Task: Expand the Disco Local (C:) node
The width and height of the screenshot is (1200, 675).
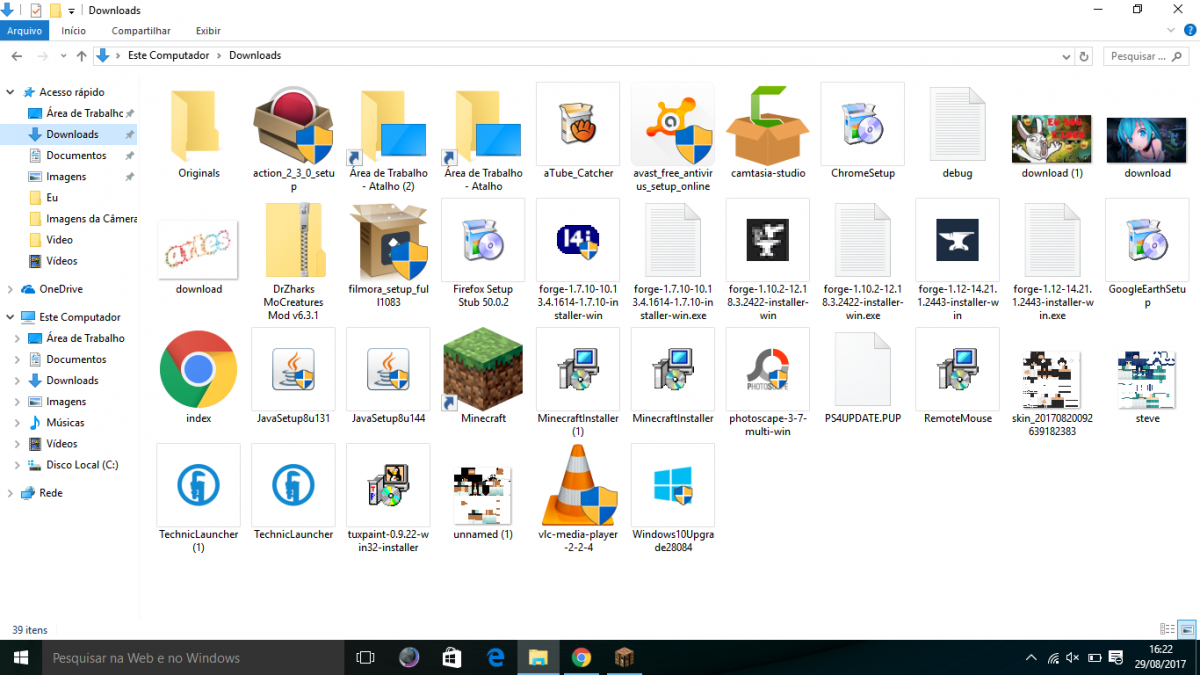Action: [18, 465]
